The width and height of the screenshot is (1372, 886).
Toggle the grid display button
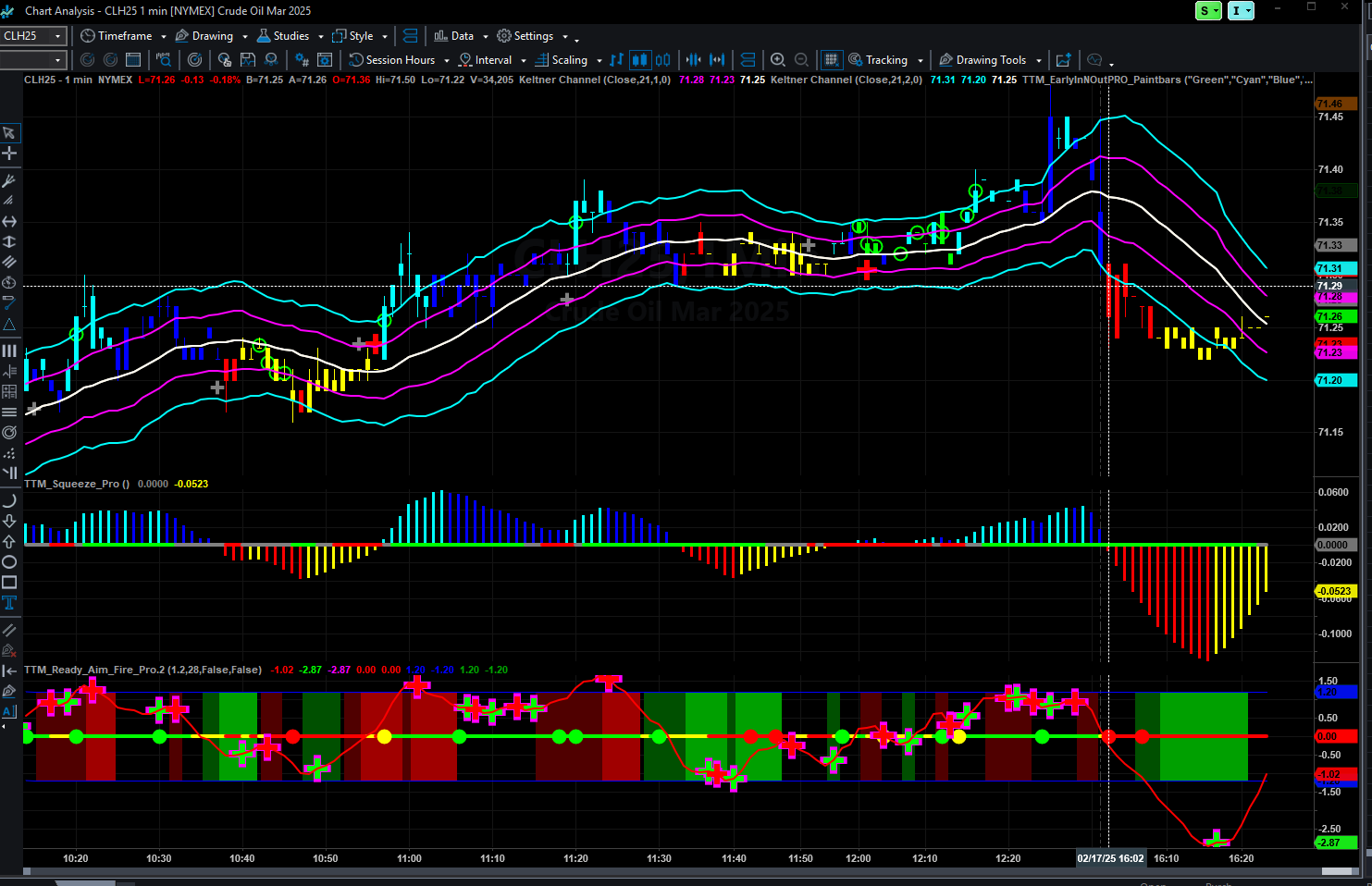tap(831, 60)
